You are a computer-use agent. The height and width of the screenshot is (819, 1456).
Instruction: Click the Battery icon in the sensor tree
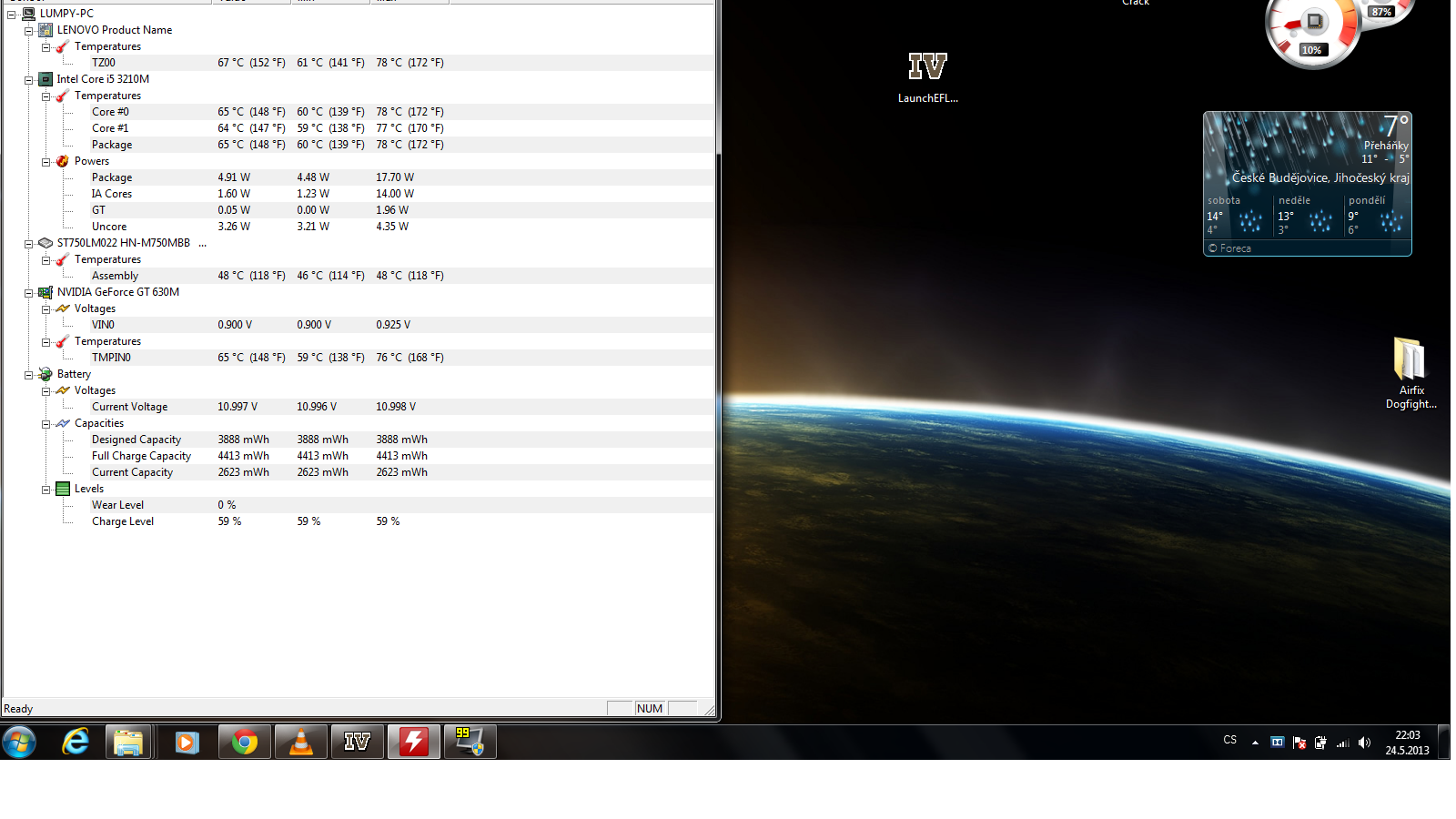45,374
